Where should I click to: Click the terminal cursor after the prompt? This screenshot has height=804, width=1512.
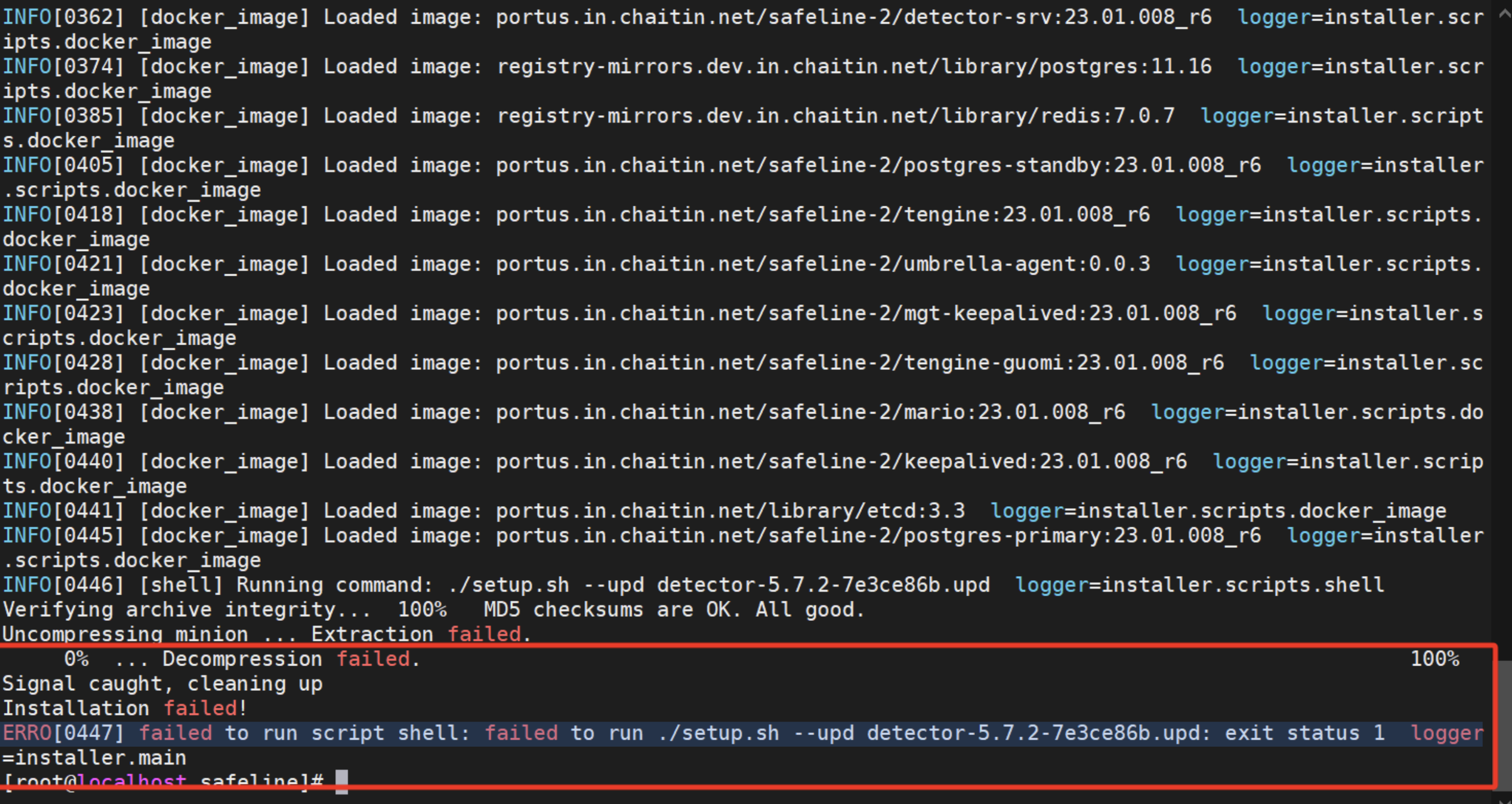[x=341, y=782]
